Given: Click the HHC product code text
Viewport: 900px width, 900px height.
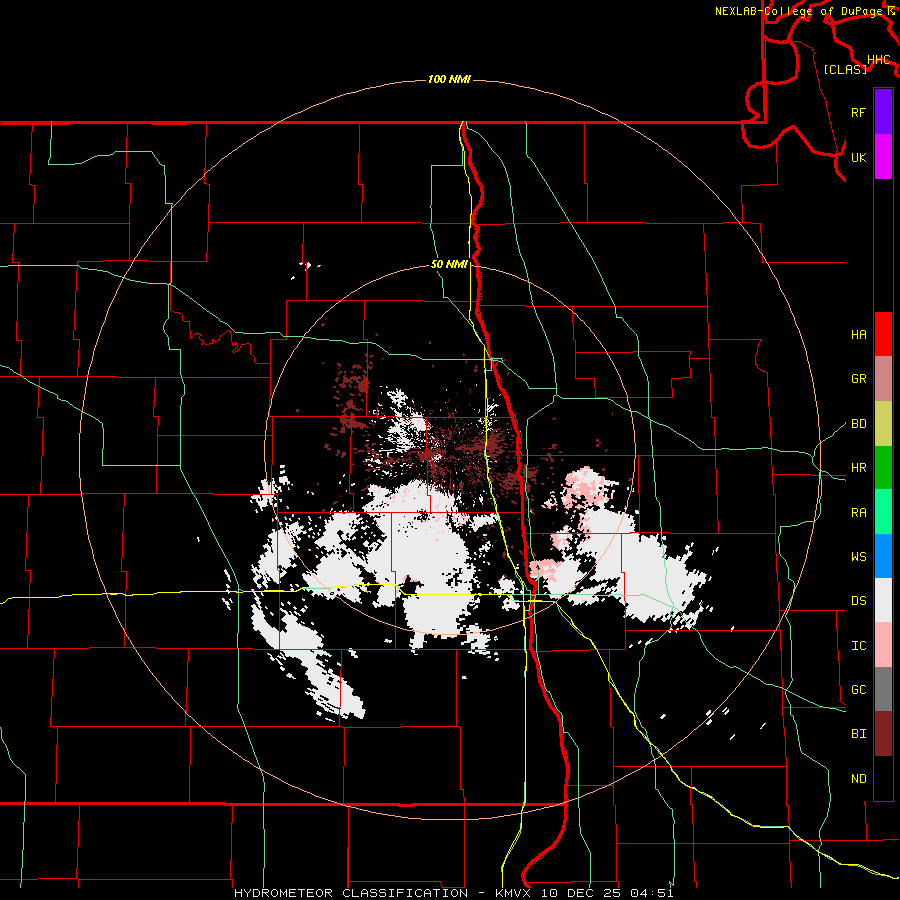Looking at the screenshot, I should 879,59.
